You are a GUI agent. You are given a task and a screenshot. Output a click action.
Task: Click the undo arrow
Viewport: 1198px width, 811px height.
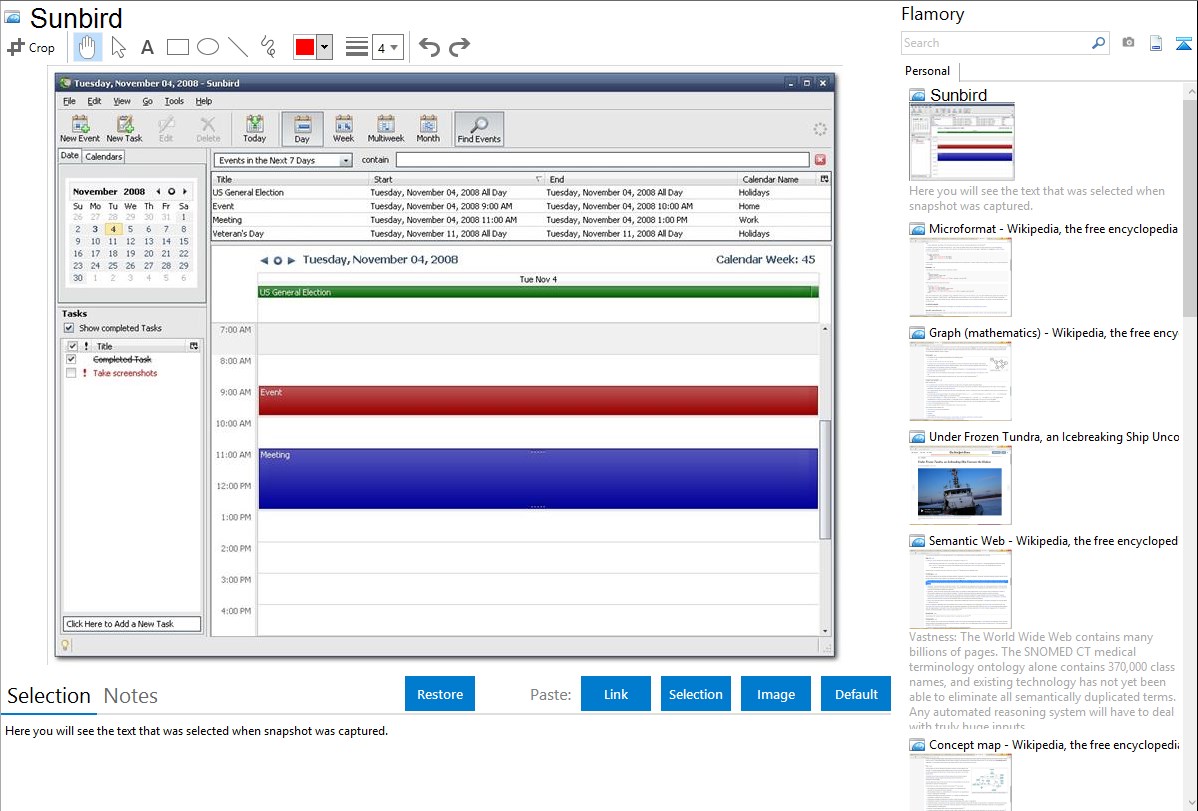pyautogui.click(x=429, y=47)
